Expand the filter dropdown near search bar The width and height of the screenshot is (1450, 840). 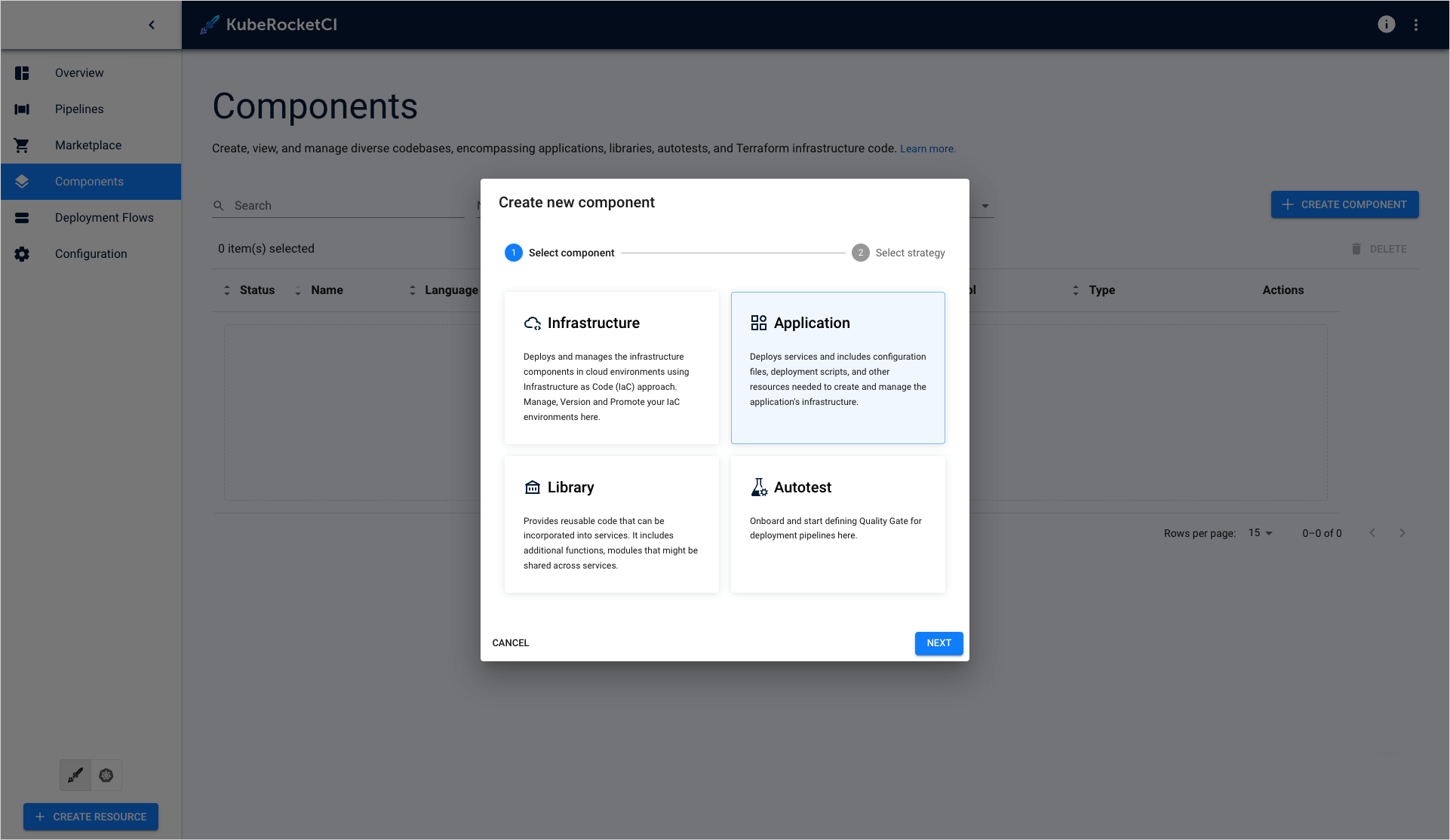click(983, 205)
